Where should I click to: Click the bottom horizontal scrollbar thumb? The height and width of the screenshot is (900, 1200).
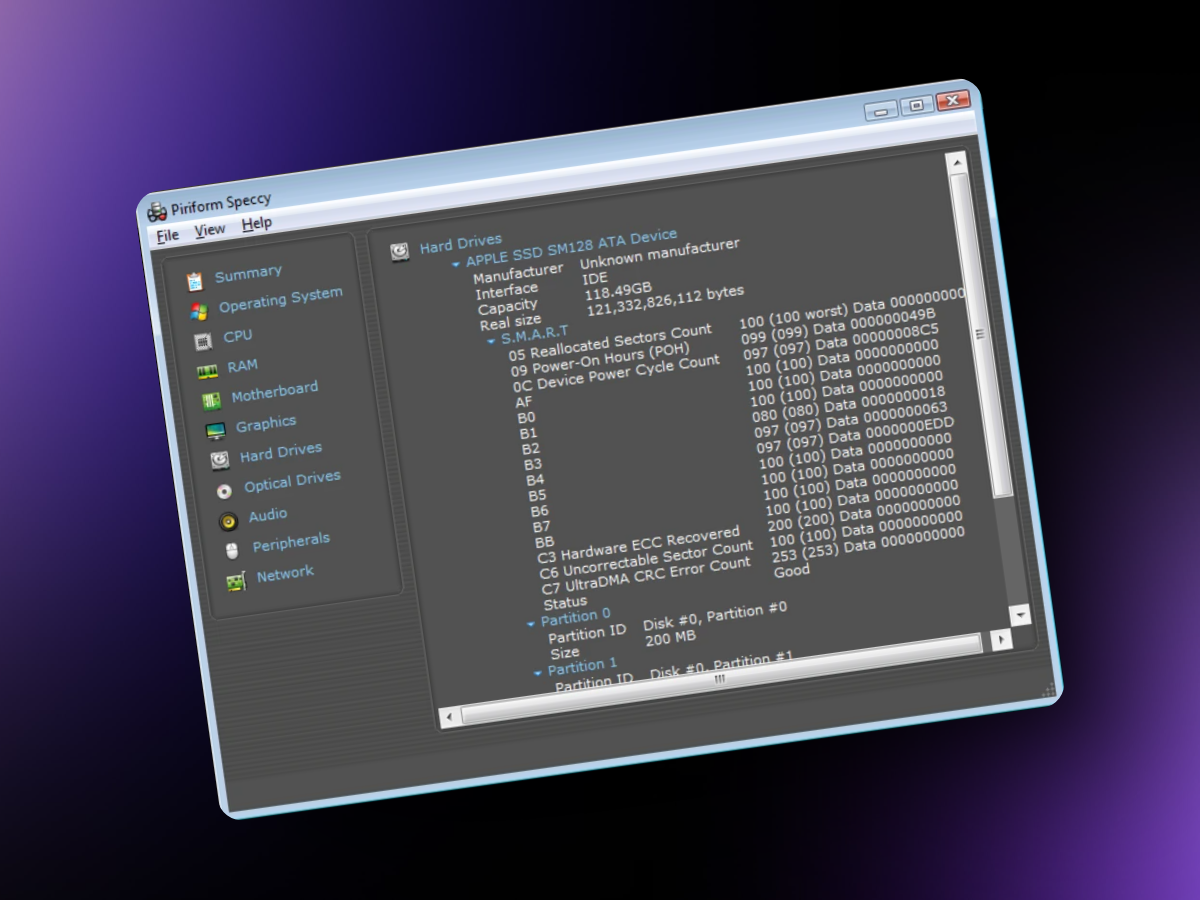tap(721, 678)
